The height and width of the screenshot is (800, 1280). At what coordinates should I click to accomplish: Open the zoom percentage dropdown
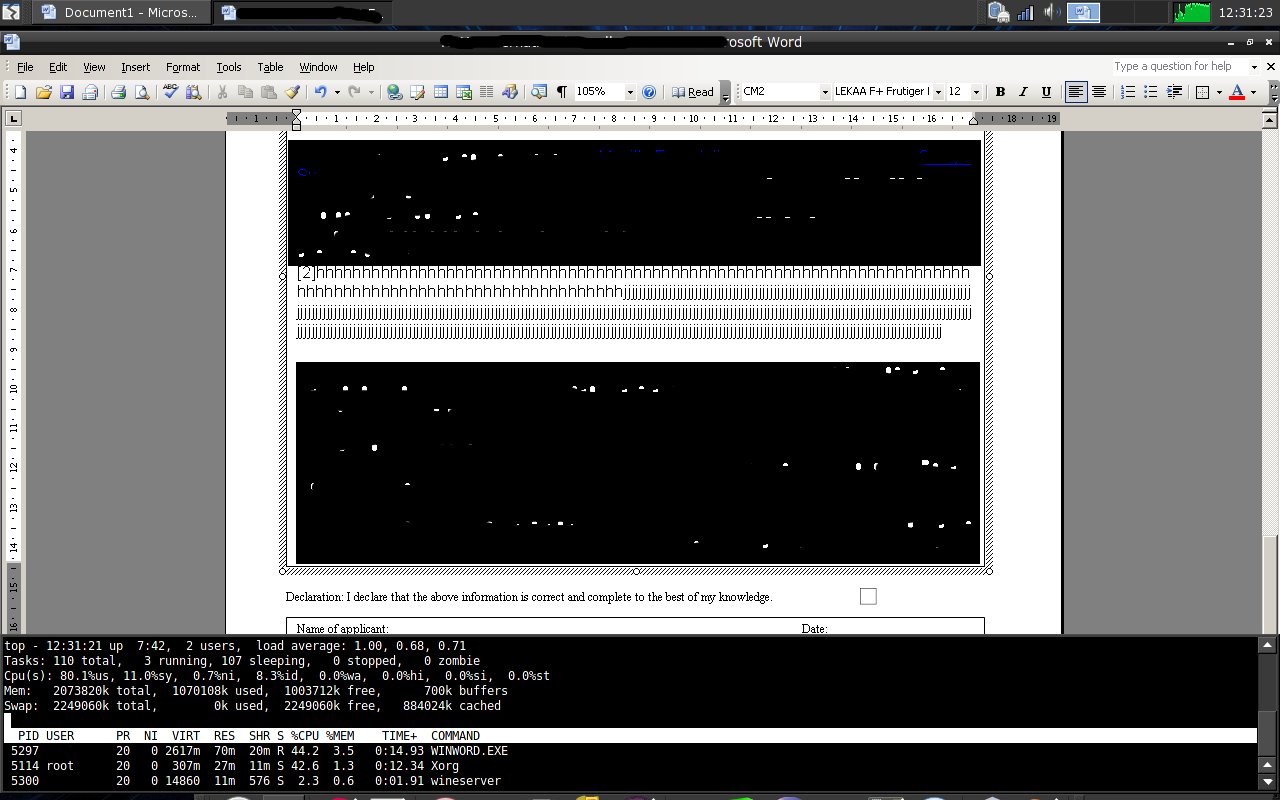(x=630, y=92)
